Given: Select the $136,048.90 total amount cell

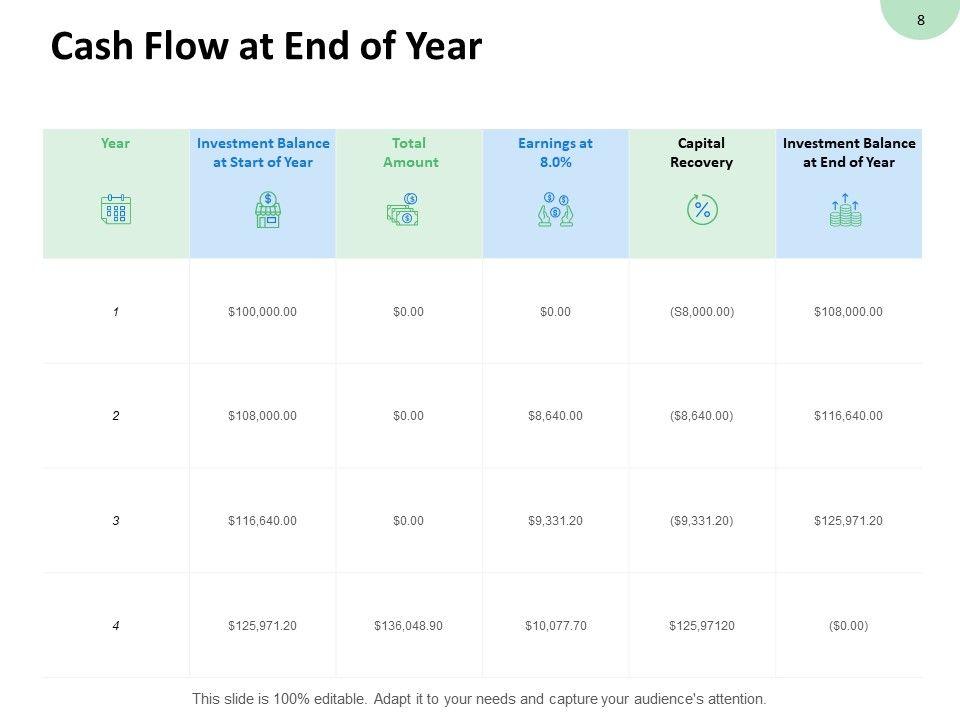Looking at the screenshot, I should pyautogui.click(x=408, y=626).
